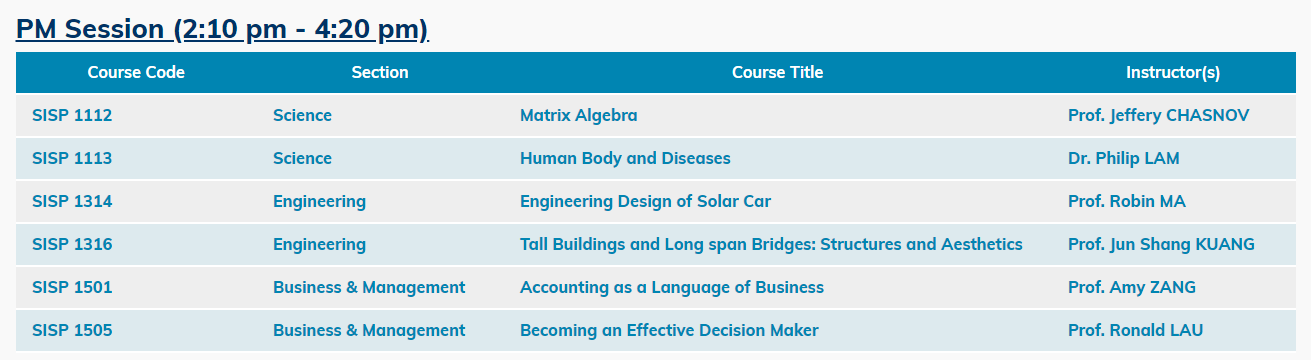
Task: Click the Matrix Algebra course title
Action: tap(578, 115)
